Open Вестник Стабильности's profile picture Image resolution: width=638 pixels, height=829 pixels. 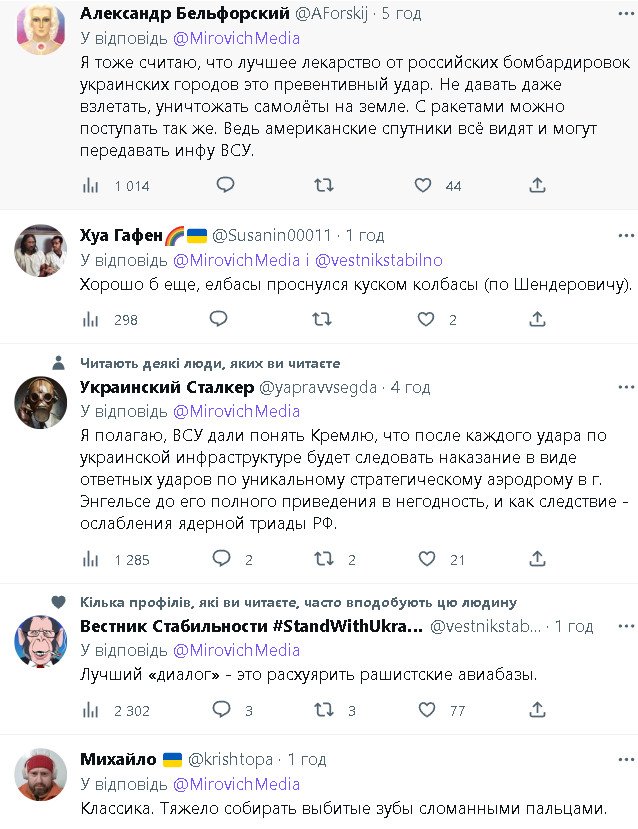click(x=41, y=641)
